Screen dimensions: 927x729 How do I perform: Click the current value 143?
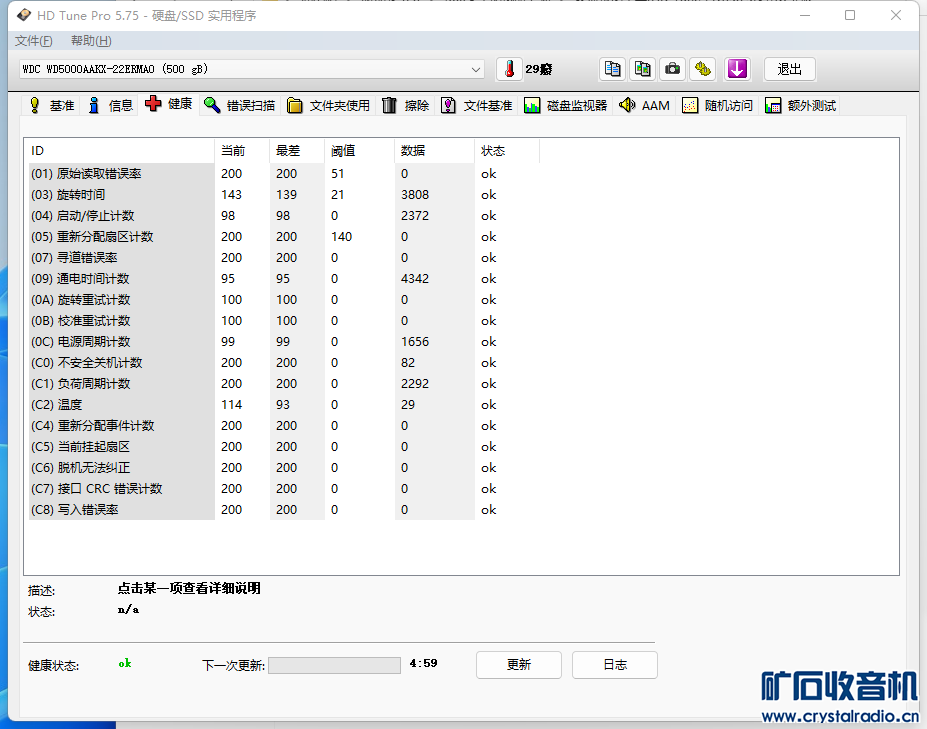pyautogui.click(x=232, y=195)
